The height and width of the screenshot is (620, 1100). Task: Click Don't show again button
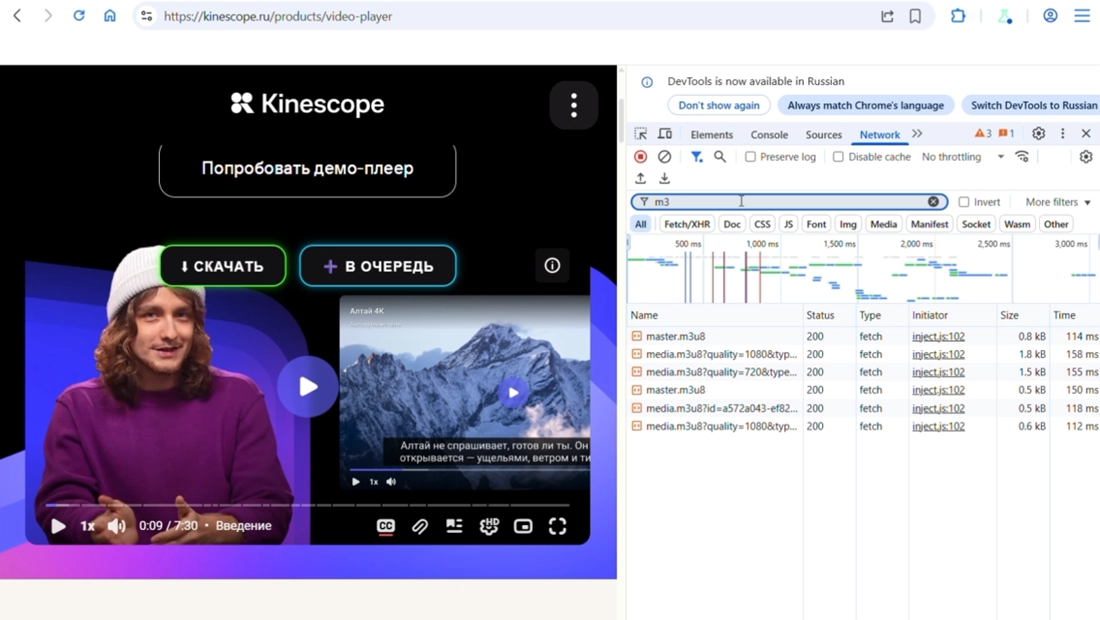718,105
